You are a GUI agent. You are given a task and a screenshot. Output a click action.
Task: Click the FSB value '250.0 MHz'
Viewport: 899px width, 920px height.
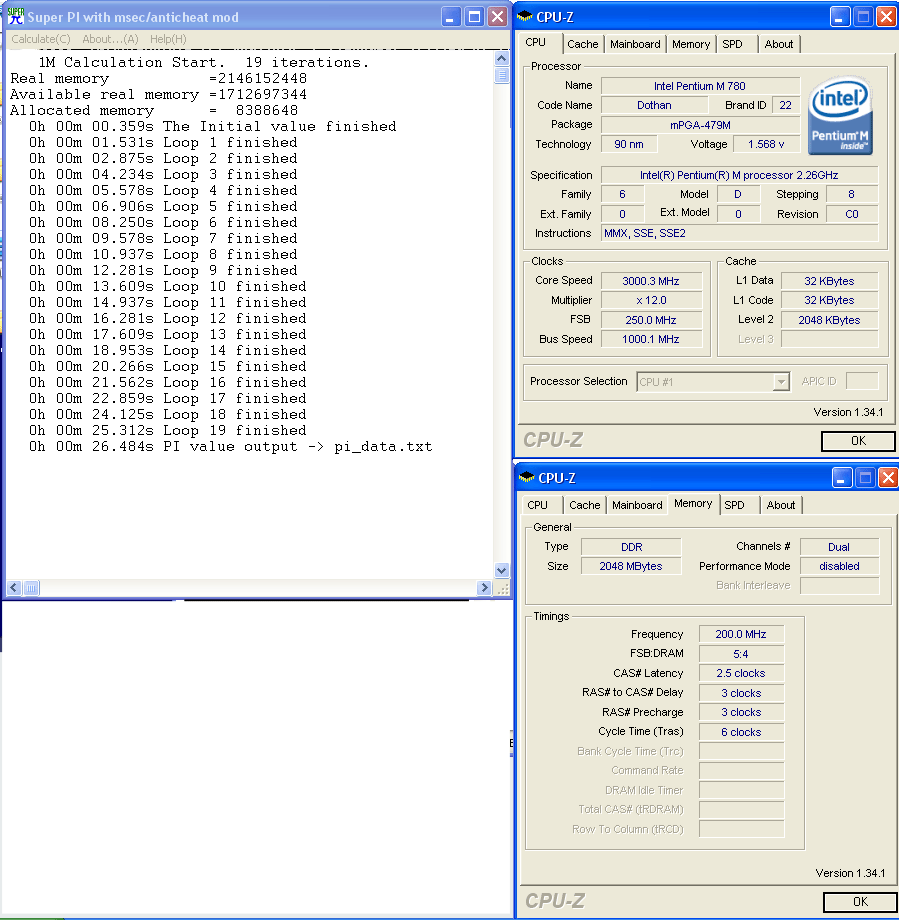(651, 320)
